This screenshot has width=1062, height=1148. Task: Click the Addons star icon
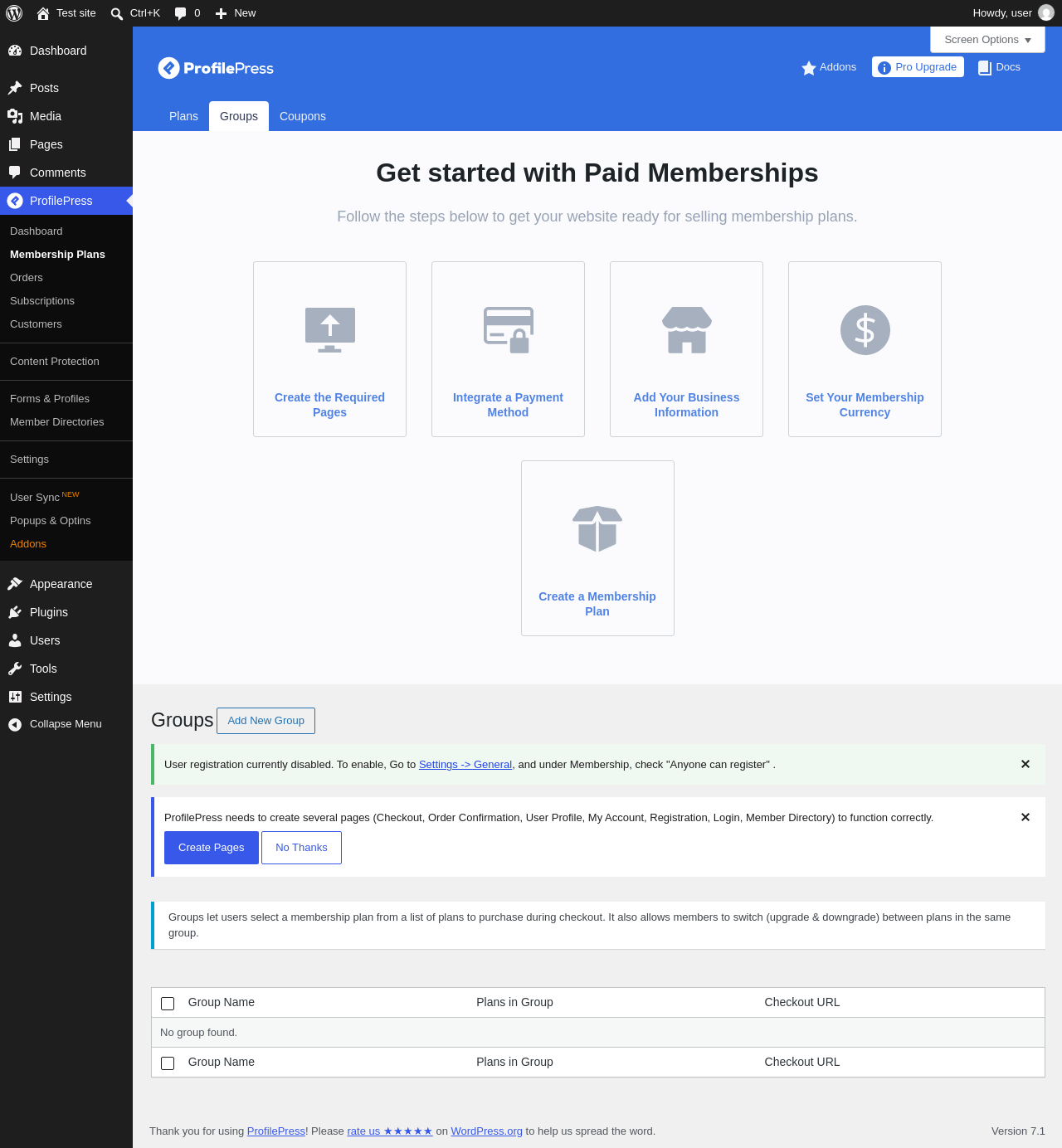(809, 68)
